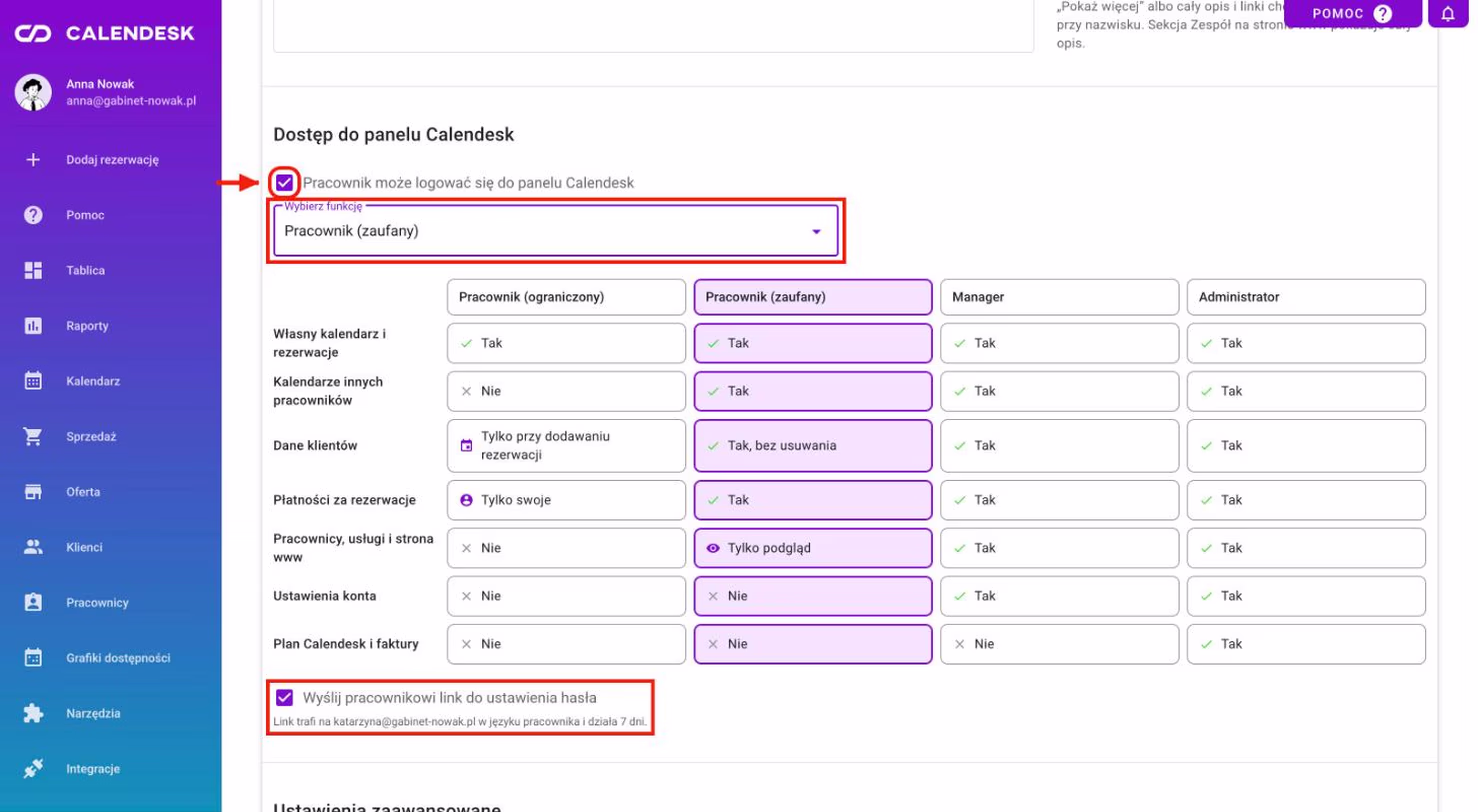
Task: Click the Tylko przy dodawaniu rezerwacji cell
Action: pyautogui.click(x=567, y=446)
